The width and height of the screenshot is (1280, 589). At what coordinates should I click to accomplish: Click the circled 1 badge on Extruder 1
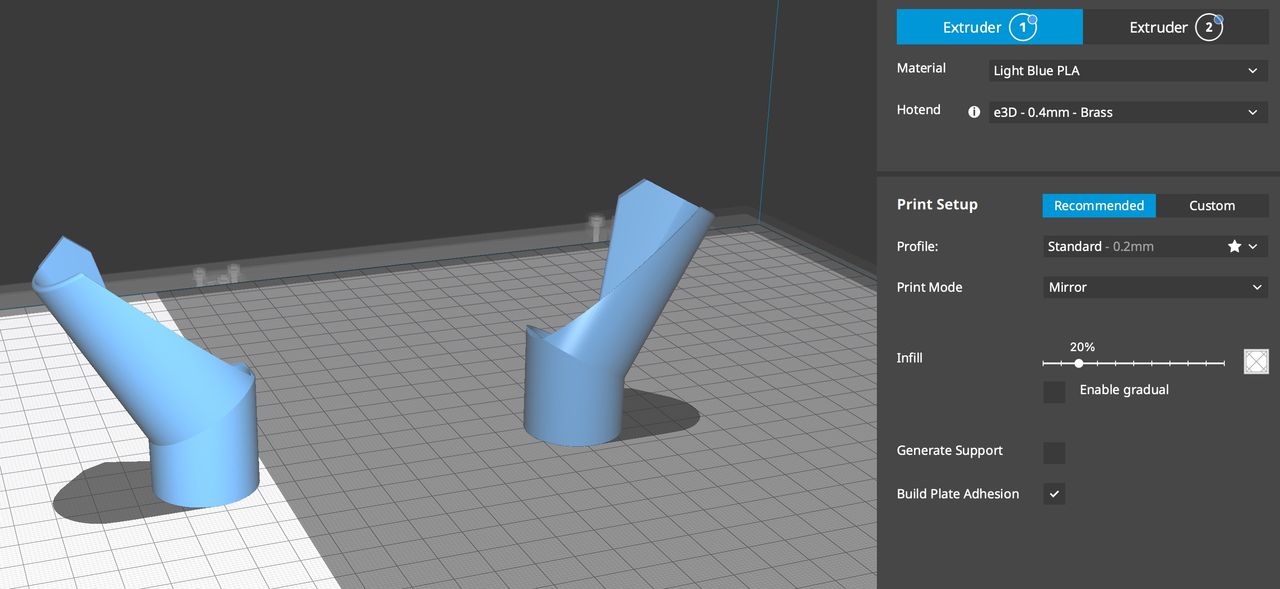coord(1022,27)
